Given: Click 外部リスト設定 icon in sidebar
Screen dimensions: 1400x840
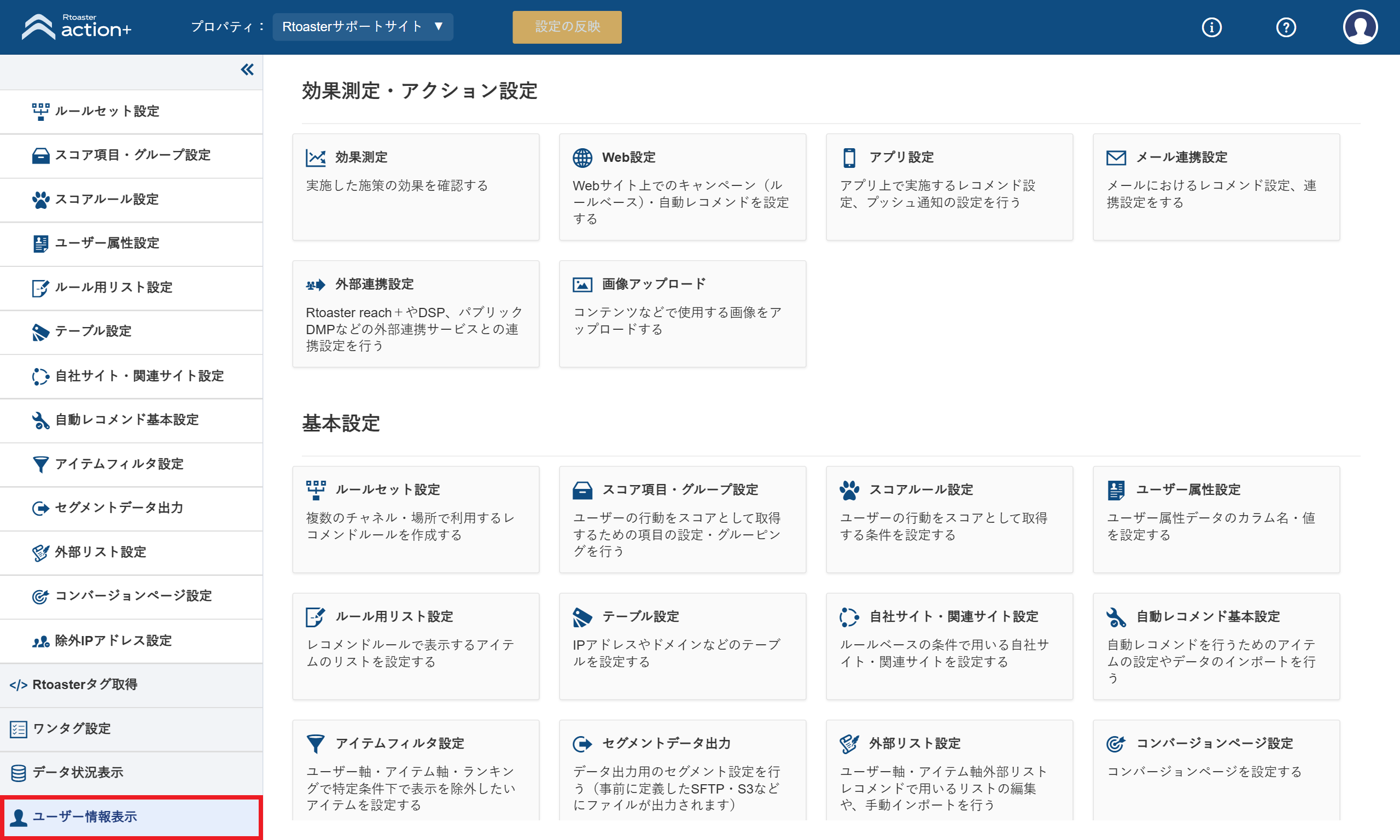Looking at the screenshot, I should pos(40,552).
